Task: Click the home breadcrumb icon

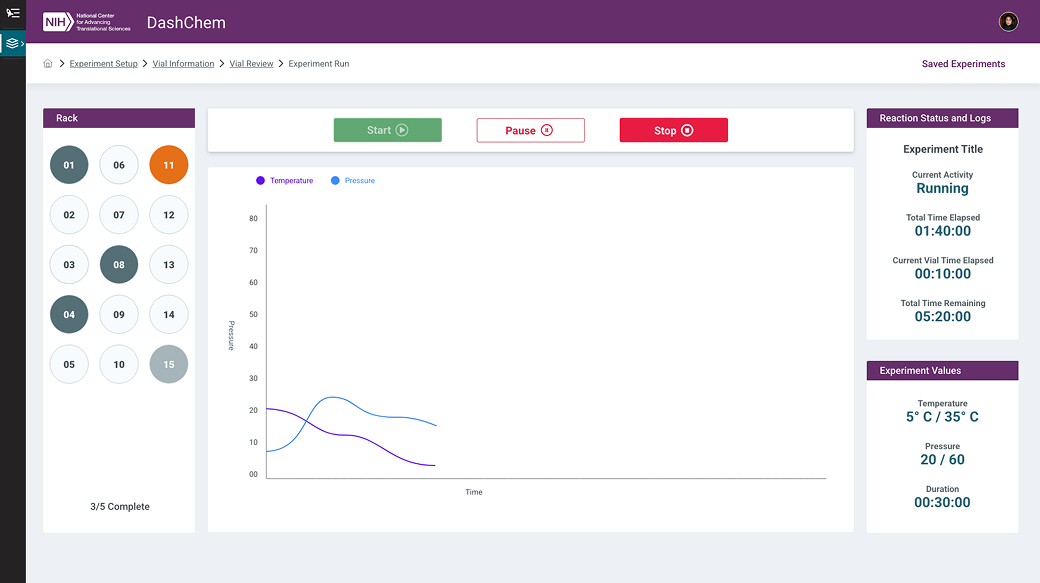Action: (48, 64)
